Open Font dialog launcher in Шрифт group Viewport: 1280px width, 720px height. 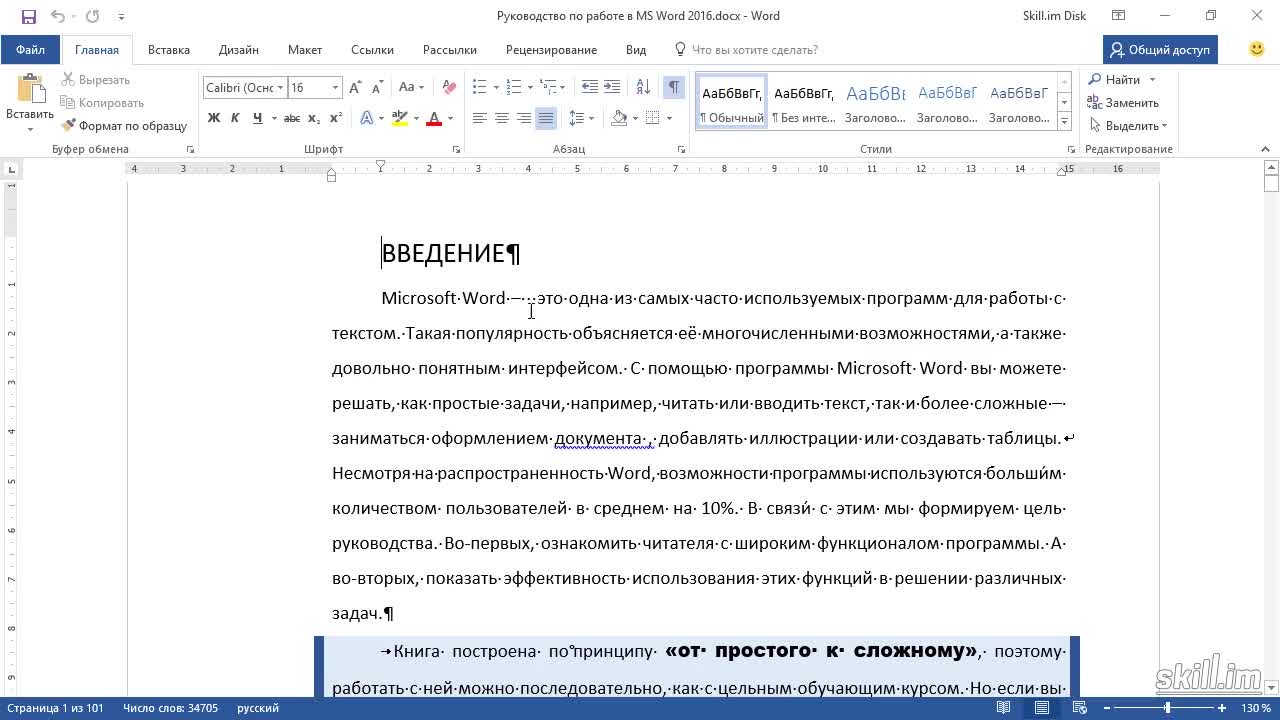coord(456,149)
